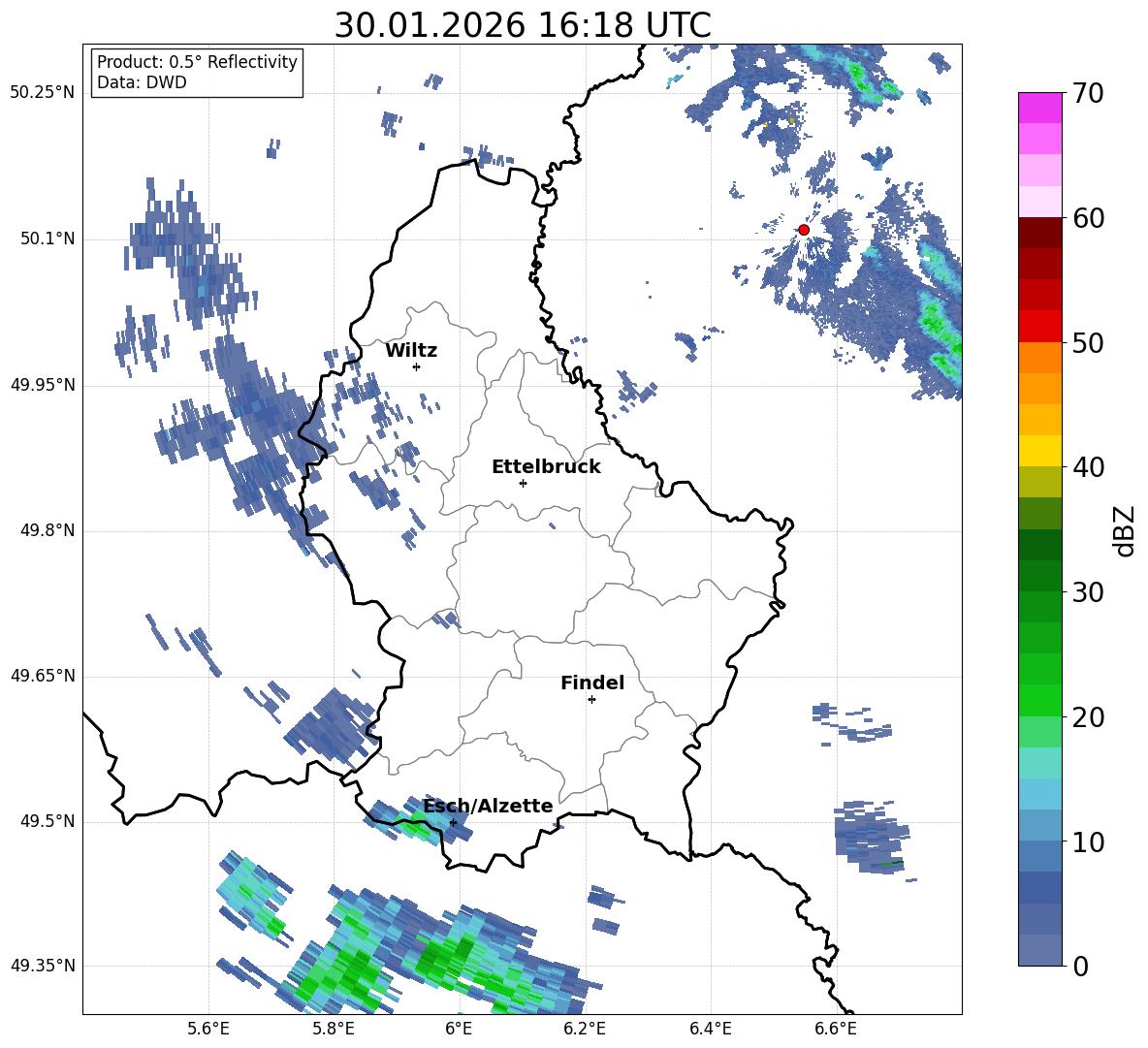The height and width of the screenshot is (1048, 1148).
Task: Click the 6.4°E longitude tick label
Action: [710, 1029]
